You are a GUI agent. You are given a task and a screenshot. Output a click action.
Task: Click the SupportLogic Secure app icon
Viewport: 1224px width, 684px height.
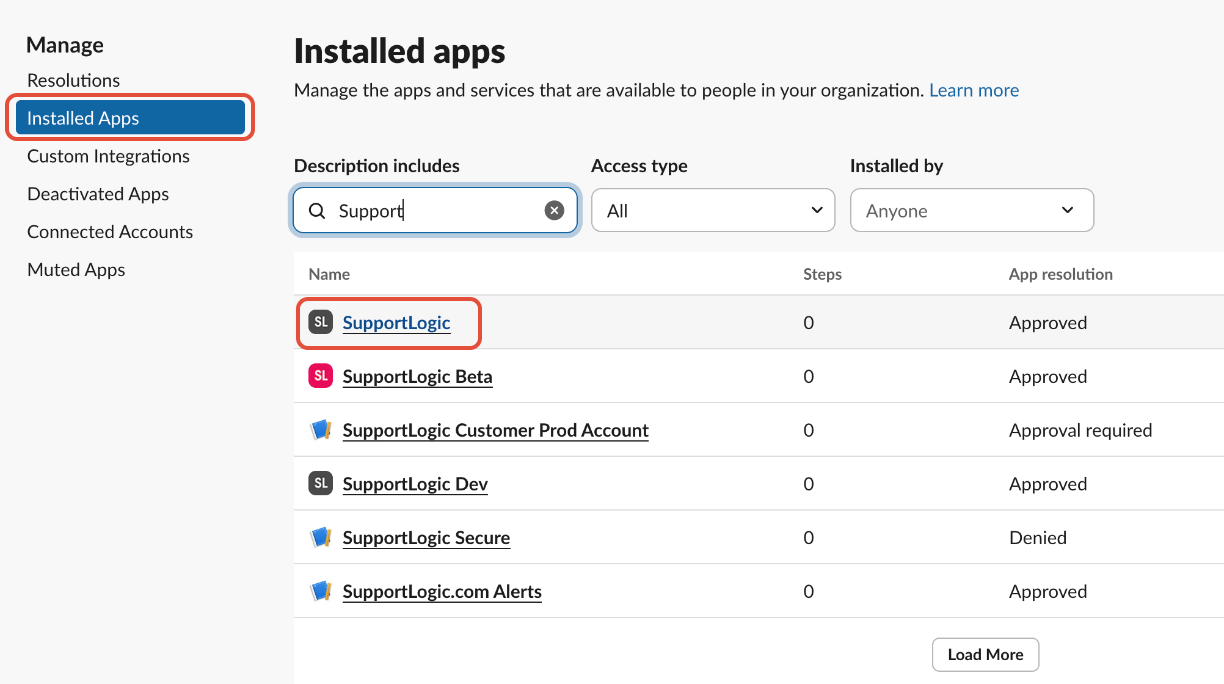(x=320, y=537)
